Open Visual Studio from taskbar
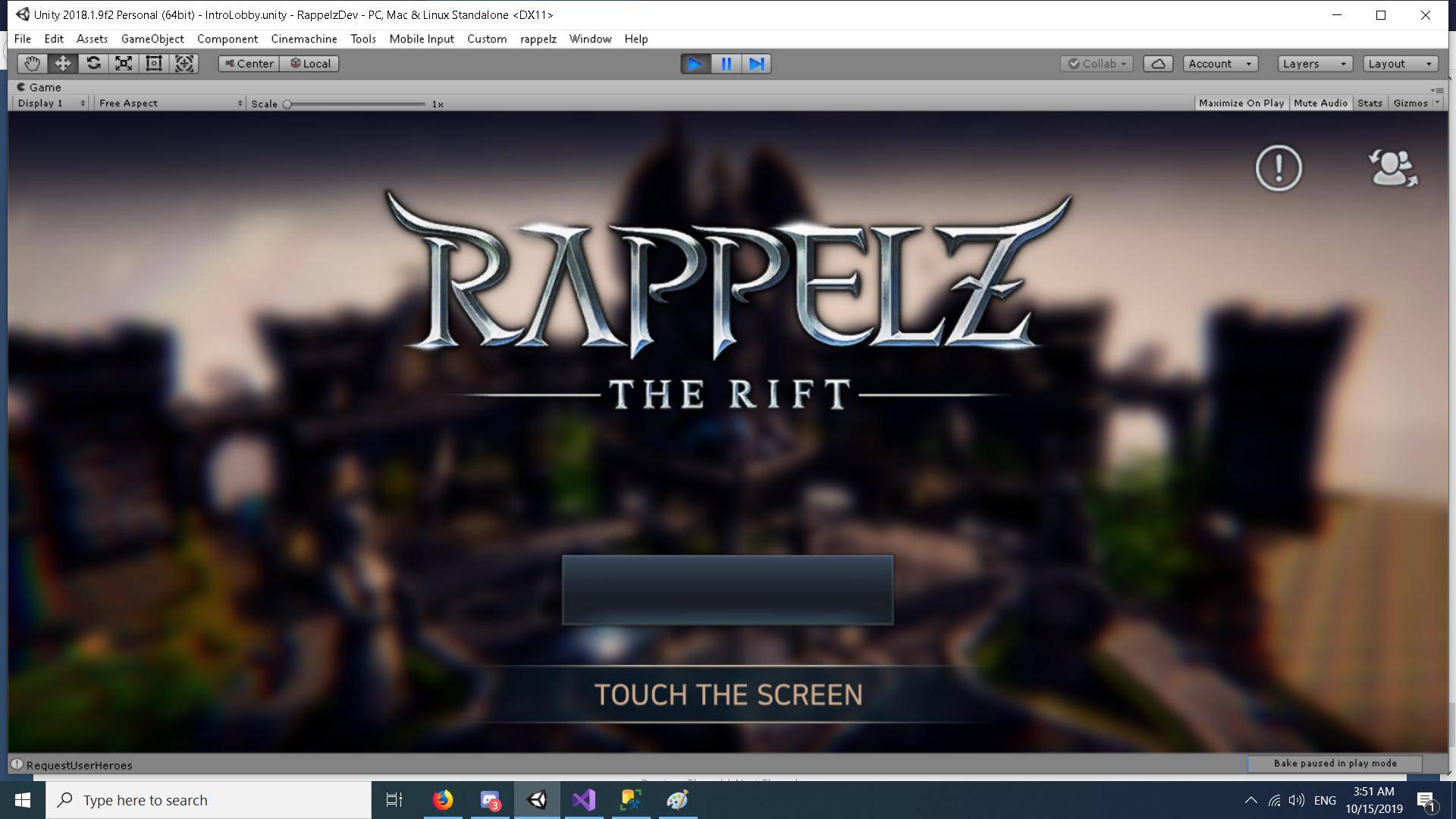 click(x=584, y=800)
